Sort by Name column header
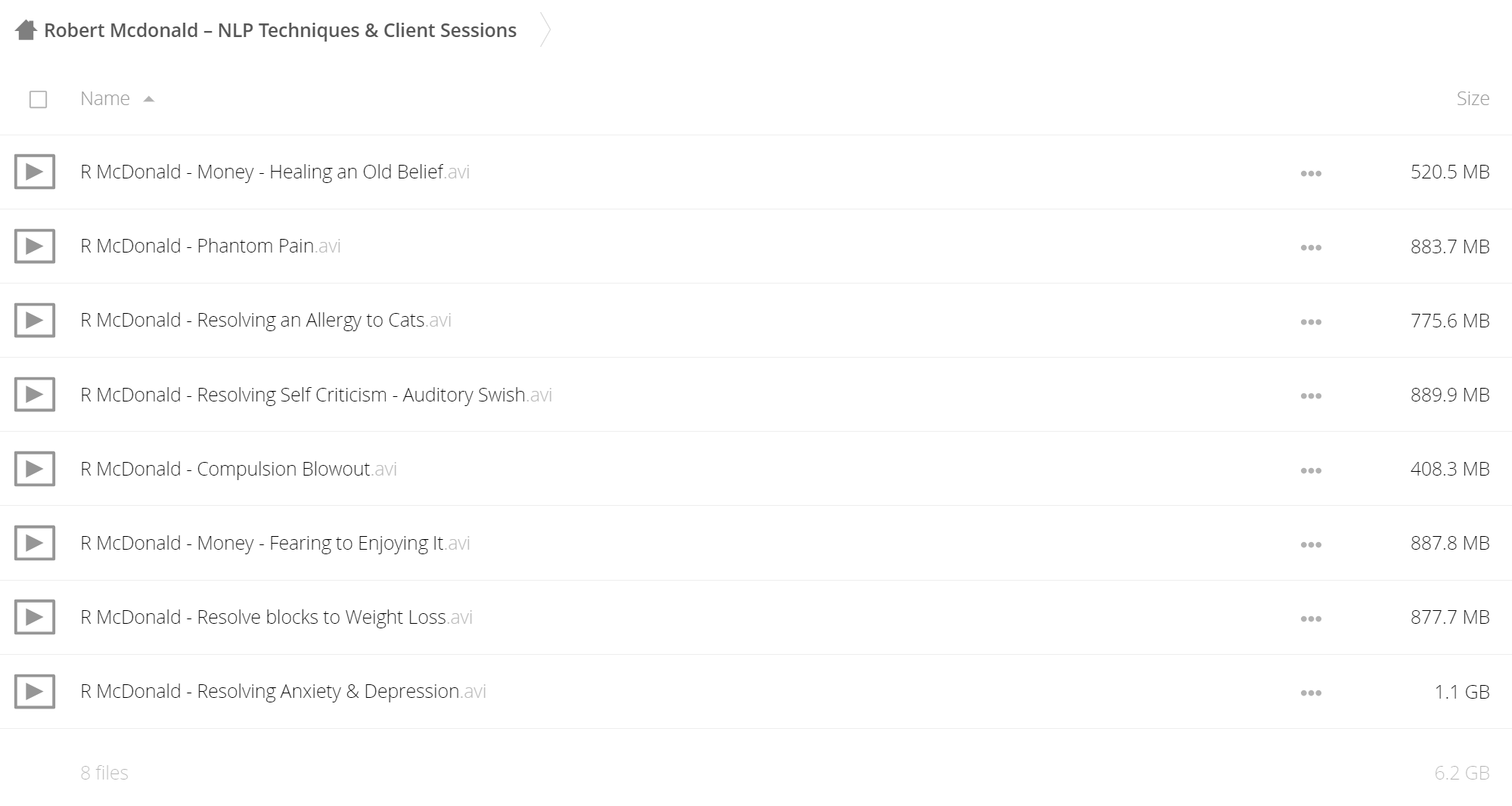 (105, 98)
